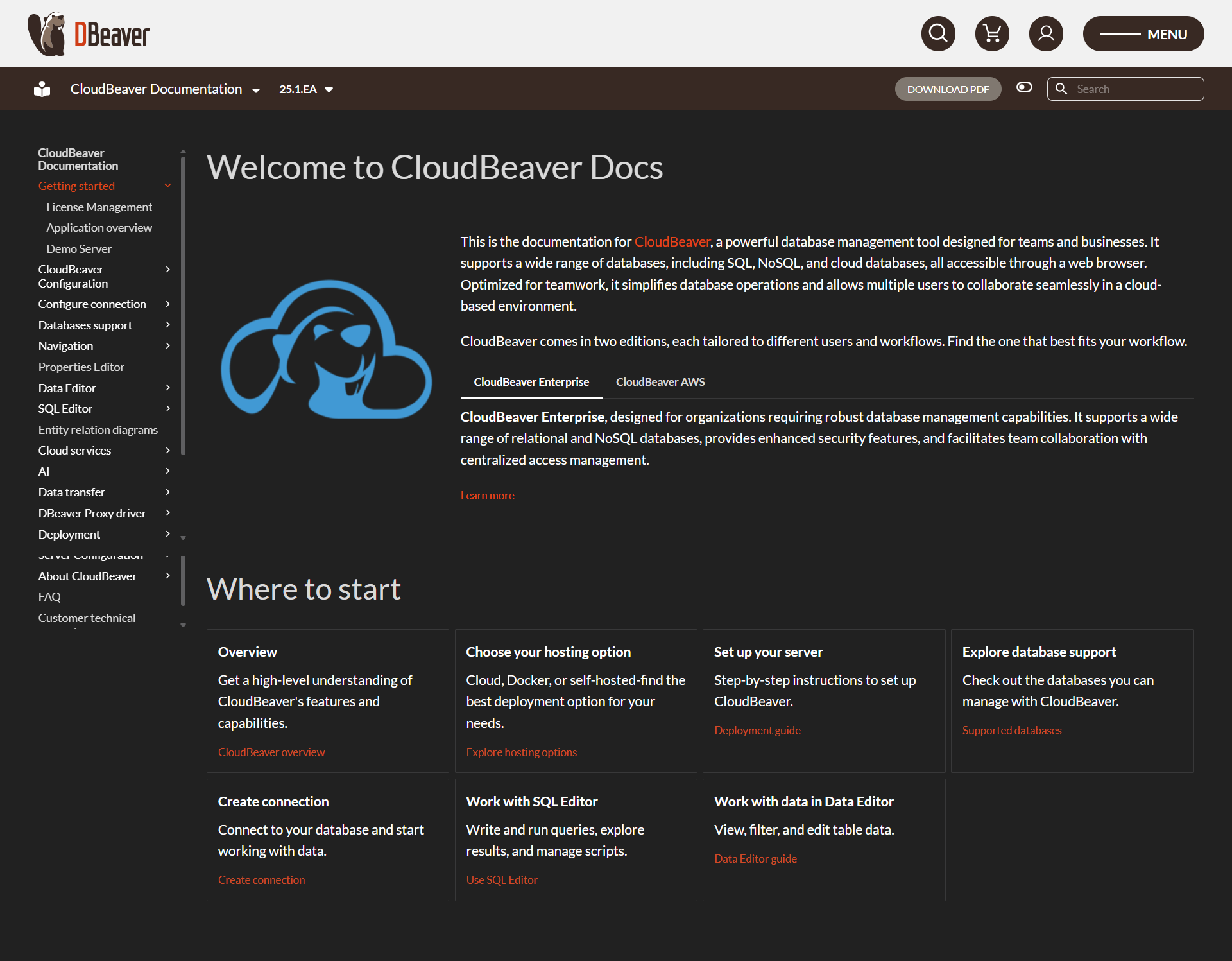Viewport: 1232px width, 961px height.
Task: Click the blue CloudBeaver cloud logo
Action: coord(326,350)
